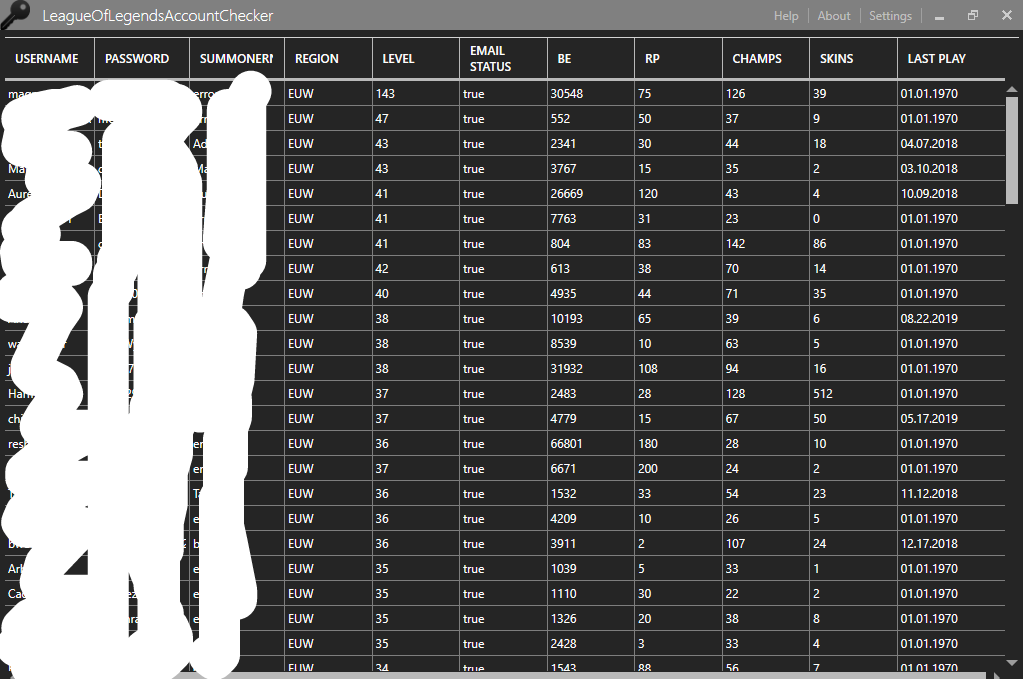Select the BE cell "3767"
The height and width of the screenshot is (679, 1023).
[591, 169]
